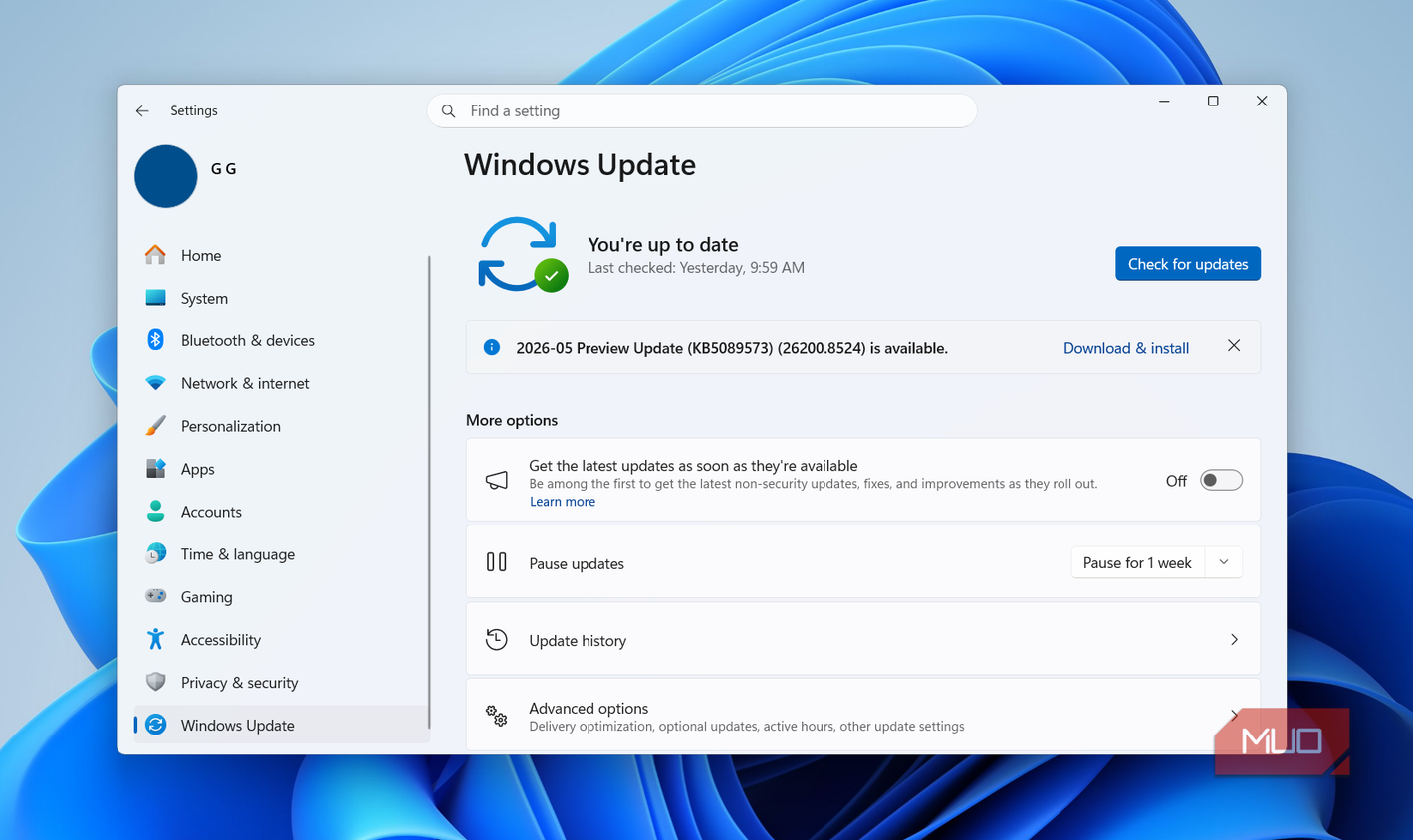The width and height of the screenshot is (1413, 840).
Task: Click the back arrow in Settings
Action: point(142,111)
